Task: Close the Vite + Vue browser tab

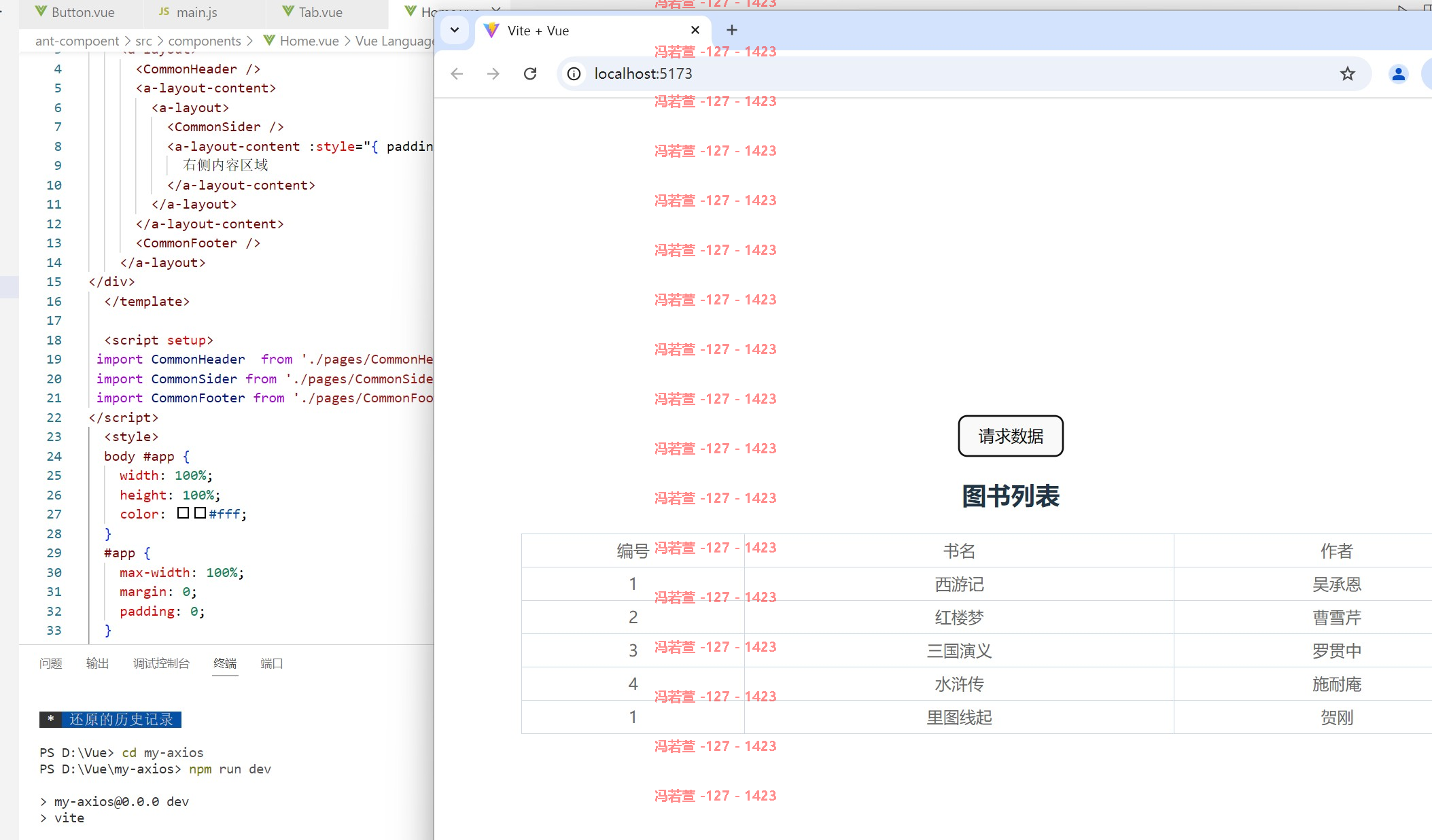Action: 695,30
